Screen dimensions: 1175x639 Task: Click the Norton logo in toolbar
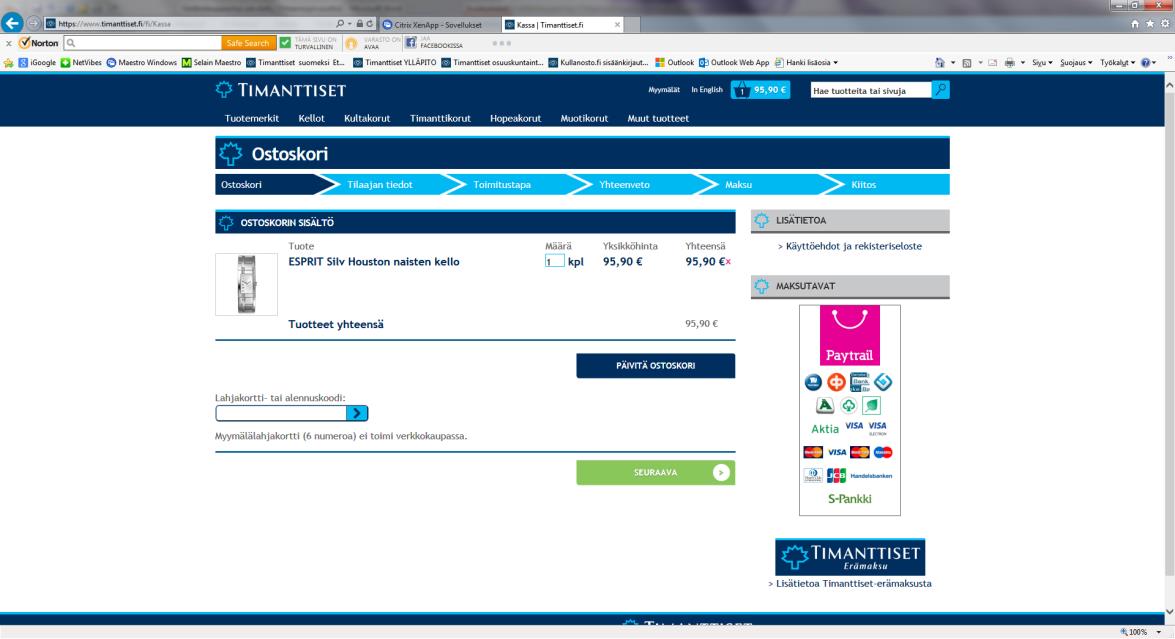pos(38,43)
